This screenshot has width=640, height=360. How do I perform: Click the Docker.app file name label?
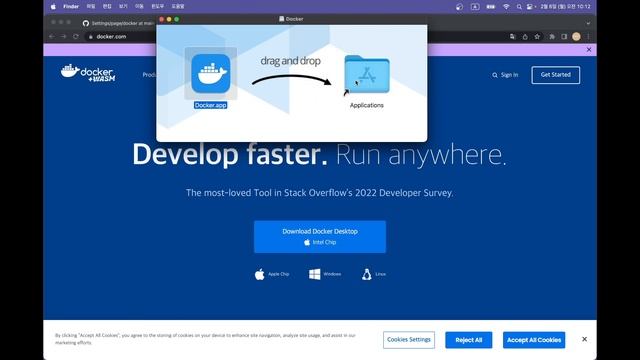point(211,105)
